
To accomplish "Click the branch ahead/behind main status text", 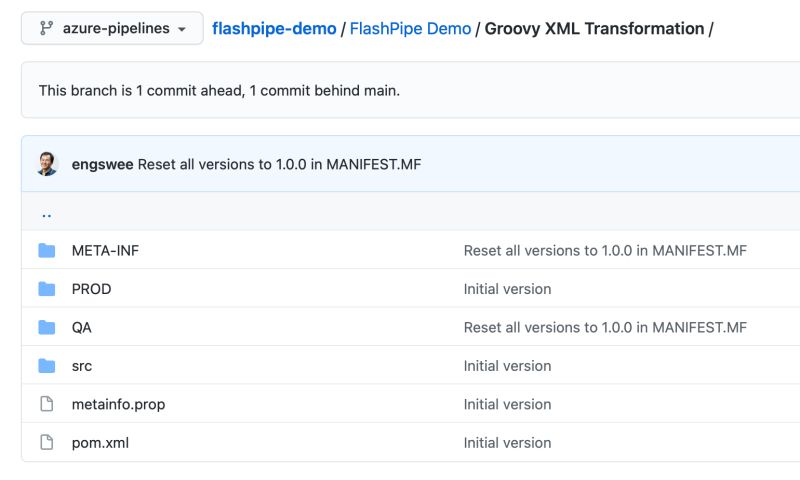I will click(219, 90).
